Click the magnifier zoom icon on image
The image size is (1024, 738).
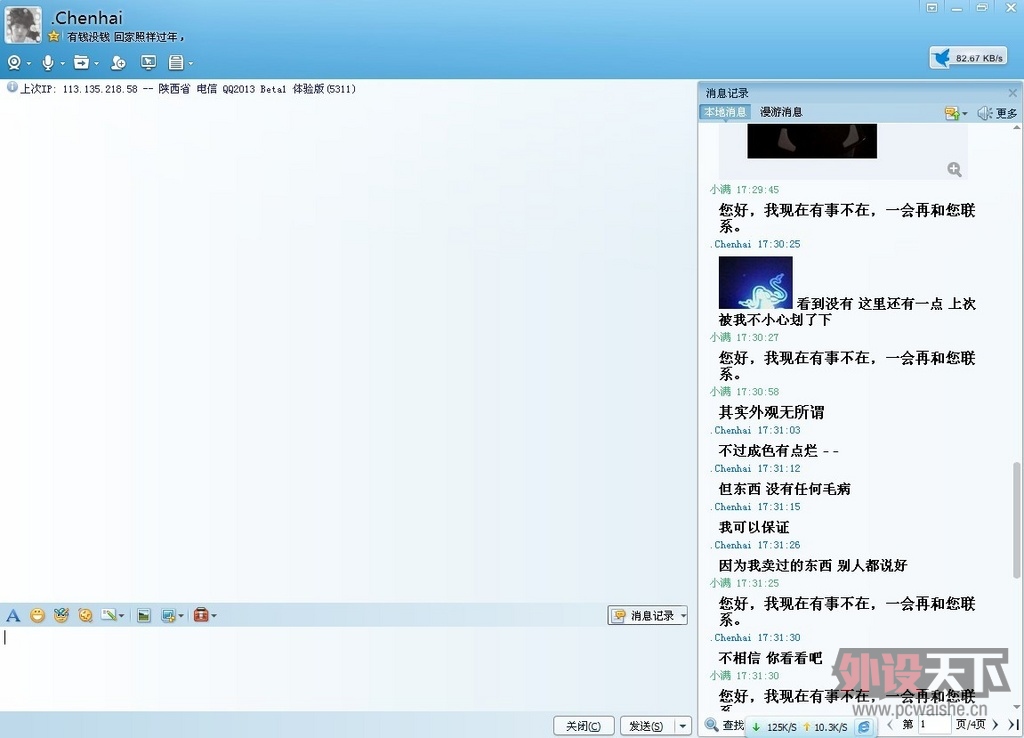(954, 170)
